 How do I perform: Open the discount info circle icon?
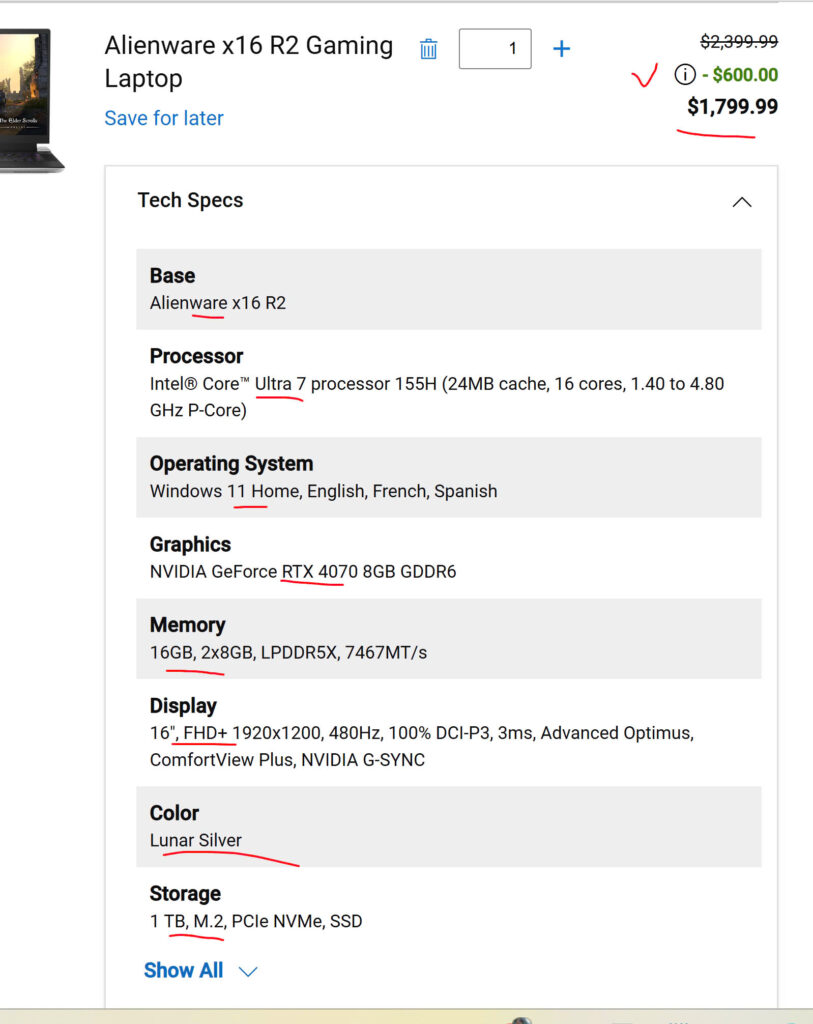click(684, 74)
